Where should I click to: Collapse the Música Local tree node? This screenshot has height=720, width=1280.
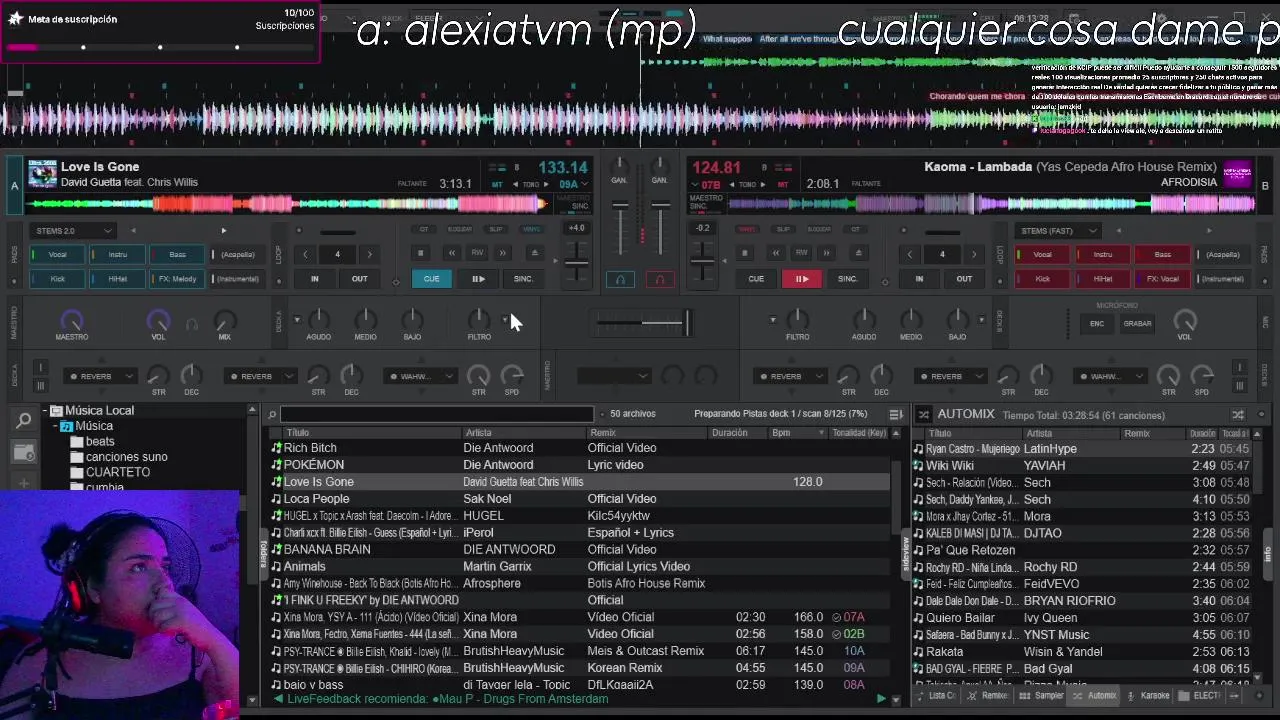click(x=45, y=411)
